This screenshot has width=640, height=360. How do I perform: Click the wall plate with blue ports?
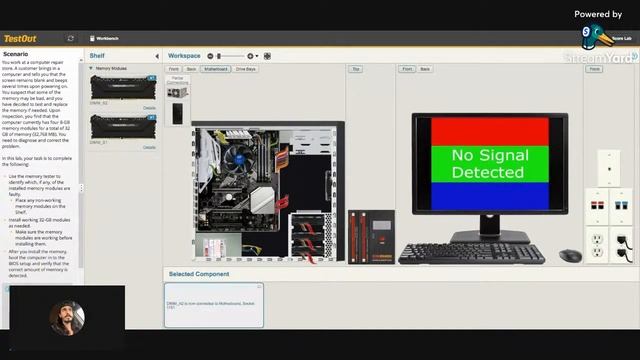point(621,206)
